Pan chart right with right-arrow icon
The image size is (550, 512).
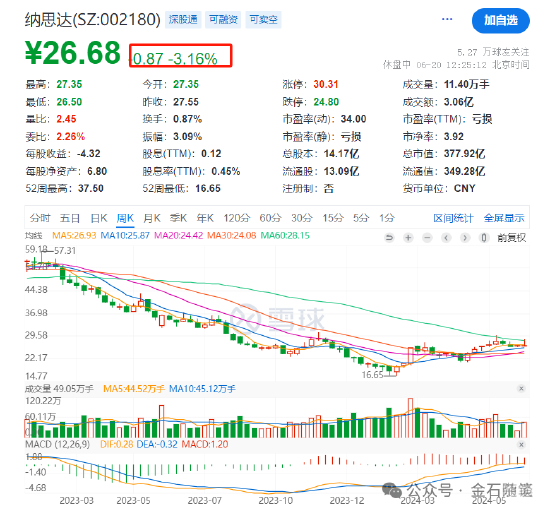tap(465, 238)
